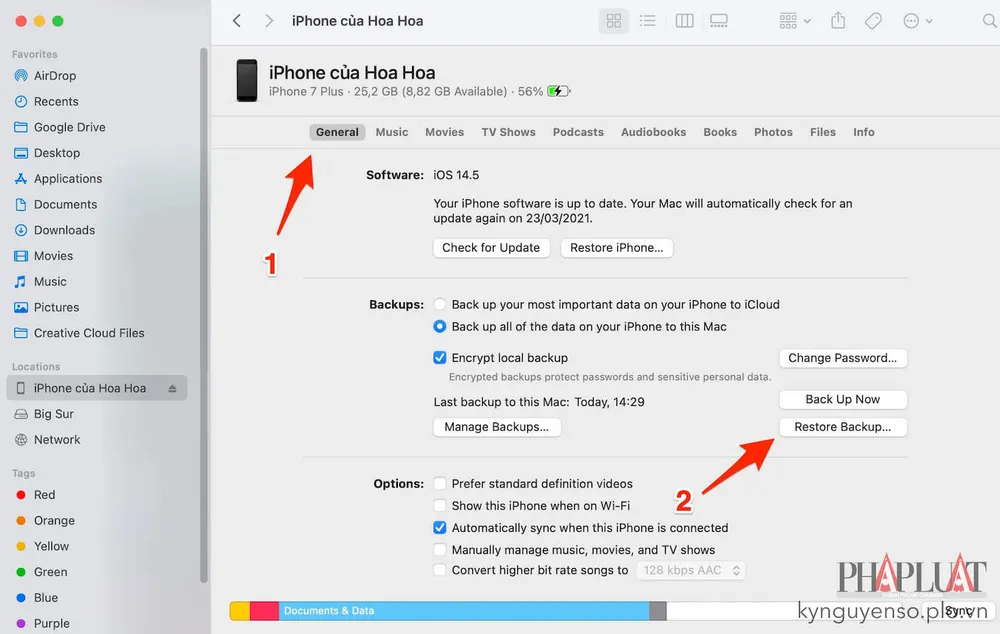Eject iPhone của Hoa Hoa
This screenshot has width=1000, height=634.
(172, 388)
